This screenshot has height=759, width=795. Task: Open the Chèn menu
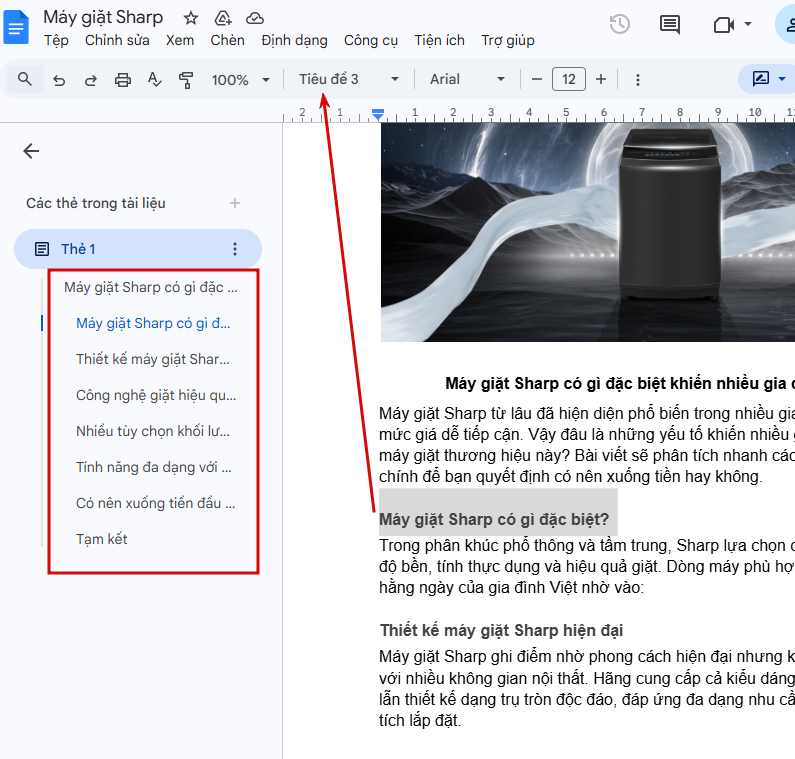coord(227,41)
